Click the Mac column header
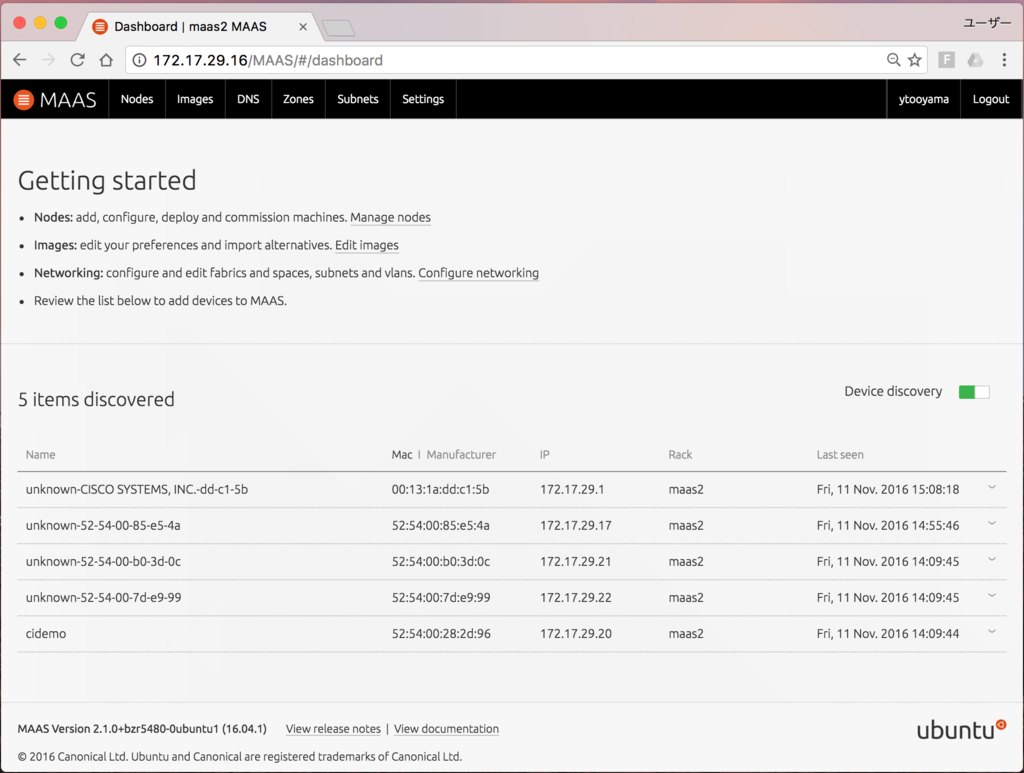The height and width of the screenshot is (773, 1024). click(x=402, y=454)
